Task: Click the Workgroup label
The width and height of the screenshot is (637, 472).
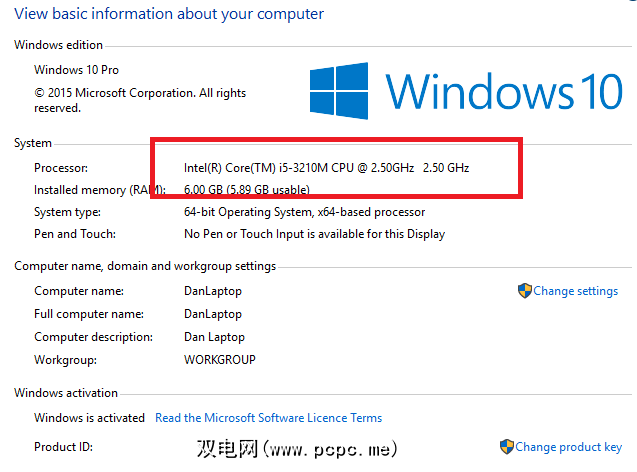Action: pos(65,360)
